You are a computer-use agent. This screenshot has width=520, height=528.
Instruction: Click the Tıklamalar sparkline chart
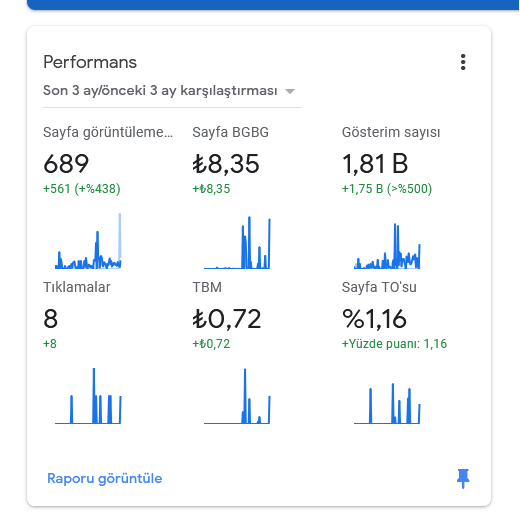point(88,396)
